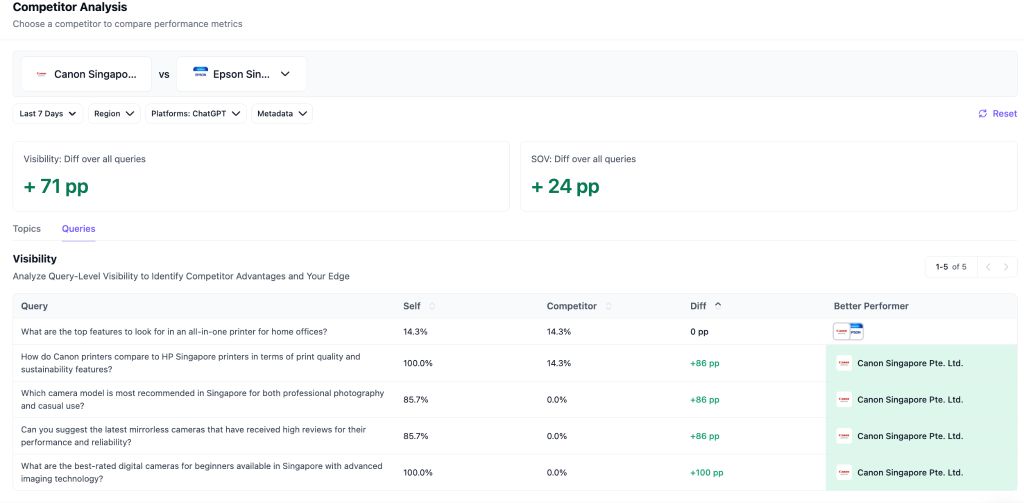Sort by the Competitor column arrows

tap(608, 306)
